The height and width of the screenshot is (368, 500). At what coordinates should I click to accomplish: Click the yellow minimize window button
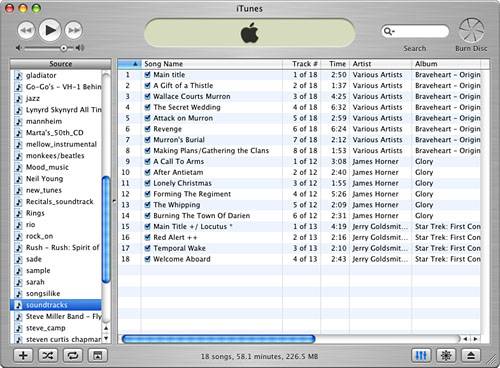coord(23,8)
